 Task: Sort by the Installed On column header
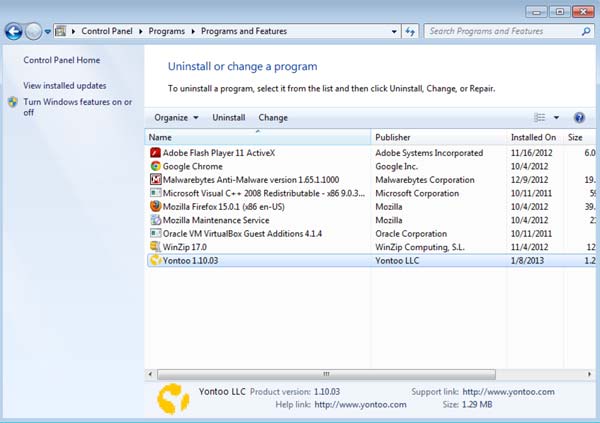[x=535, y=137]
